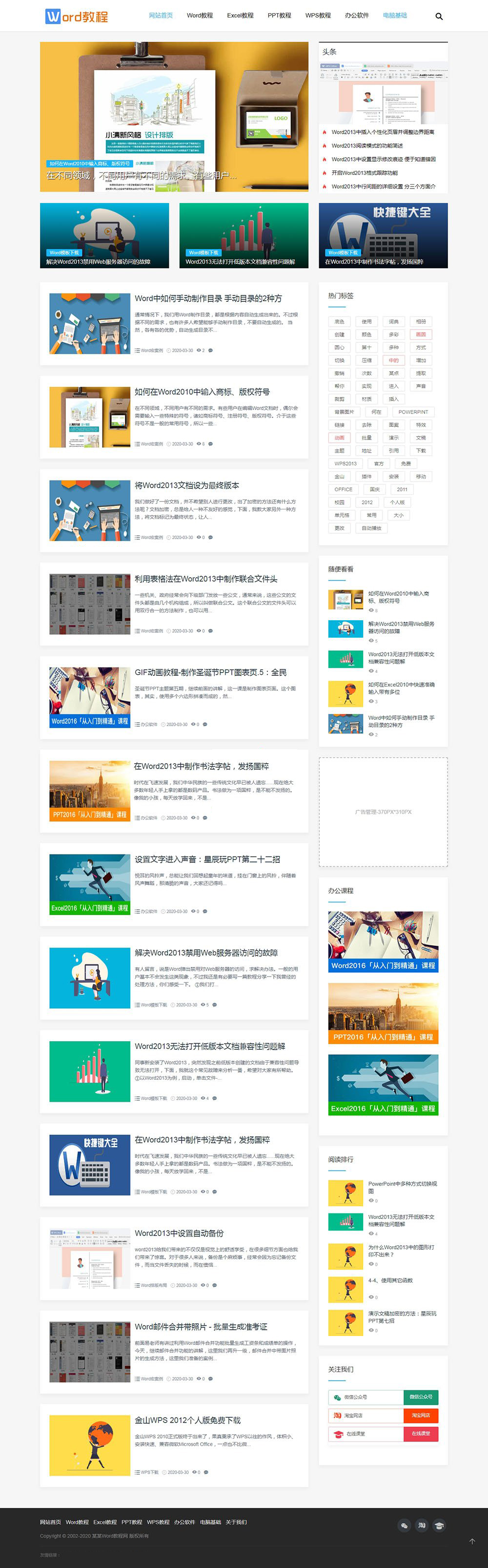Click the 如何在Word2010中输入商标、版权符号 hero tag
This screenshot has height=1568, width=488.
89,164
